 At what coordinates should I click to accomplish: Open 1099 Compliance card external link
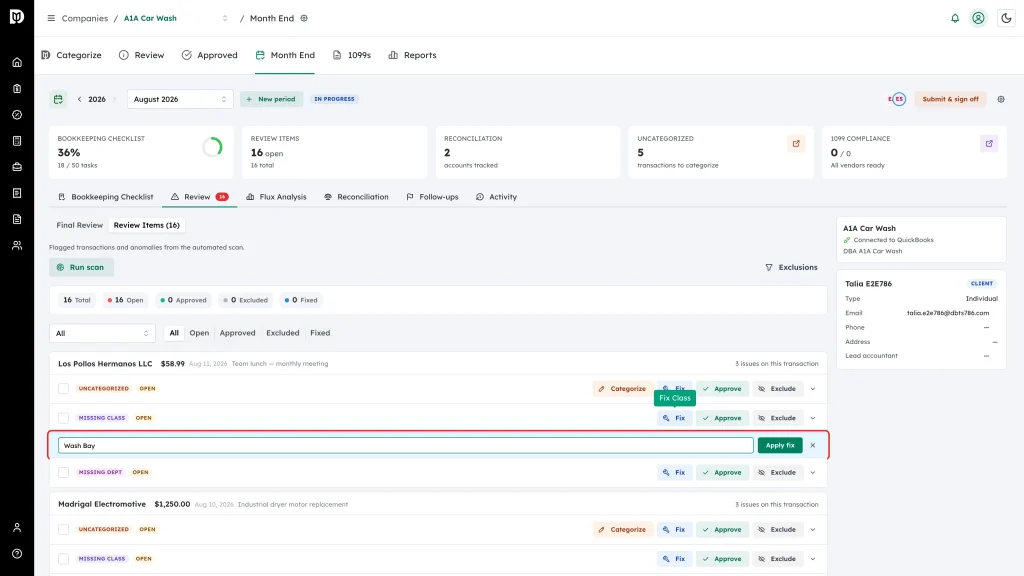(x=989, y=144)
